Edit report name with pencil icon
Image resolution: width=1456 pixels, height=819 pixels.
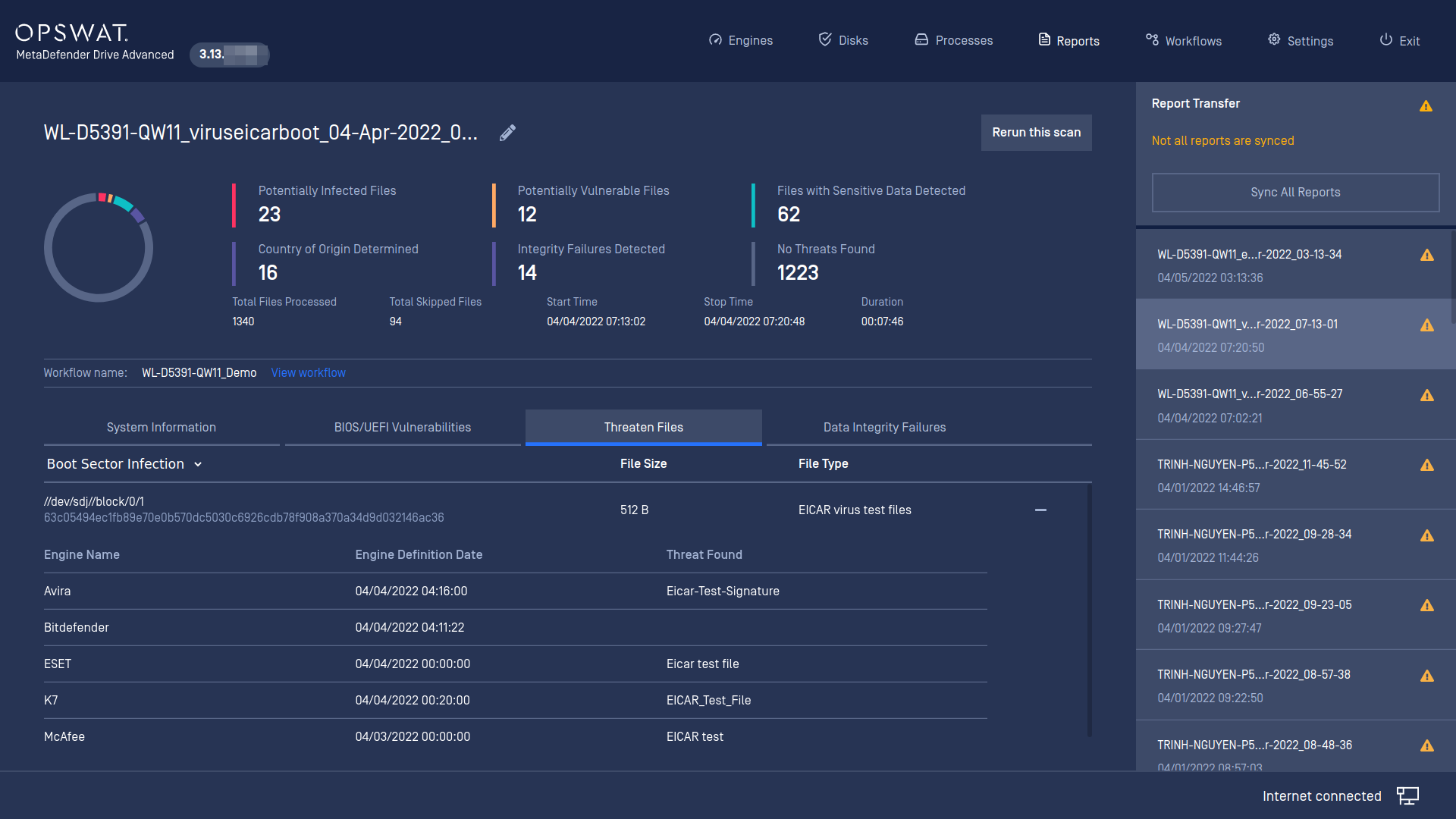point(507,133)
